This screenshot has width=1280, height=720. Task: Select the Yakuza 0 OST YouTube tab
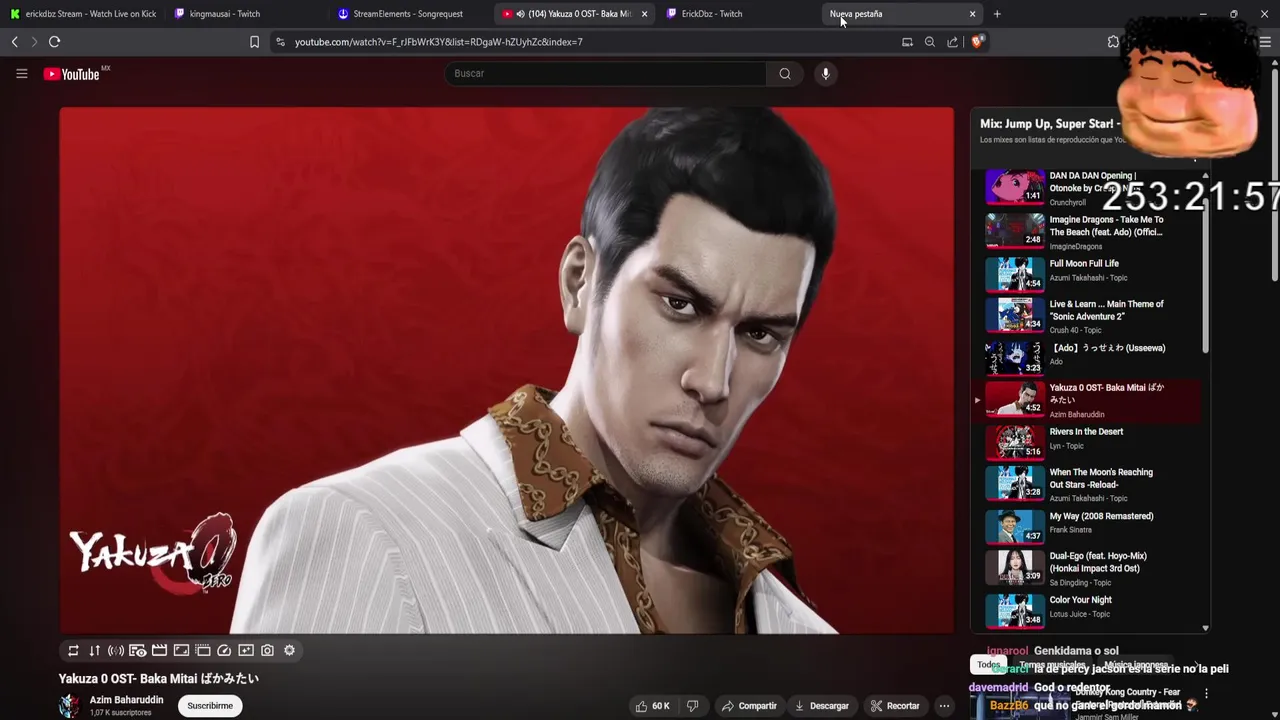(x=574, y=14)
